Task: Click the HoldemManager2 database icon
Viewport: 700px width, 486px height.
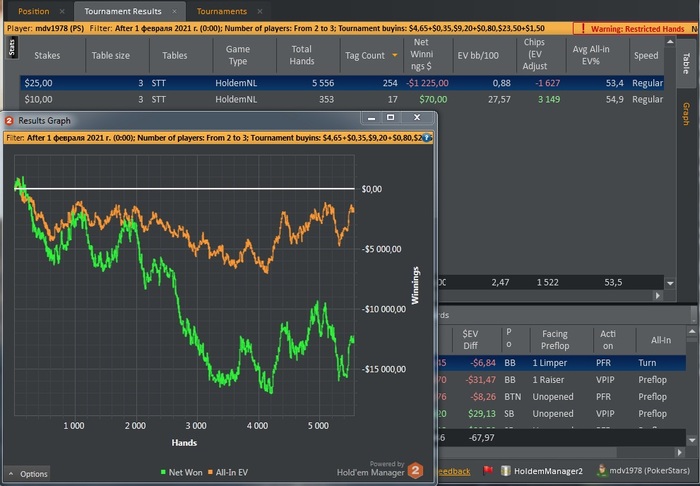Action: click(x=505, y=470)
